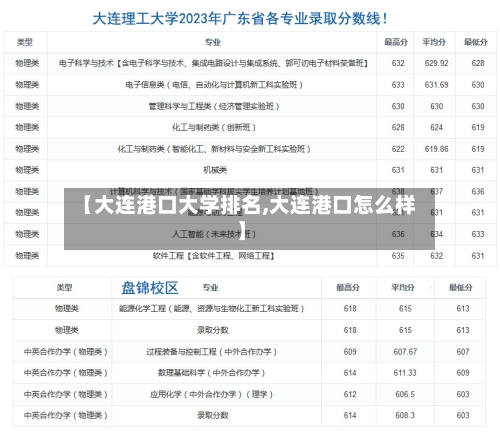Select lowest score 630 in 电子信息类 row
The image size is (500, 438).
[x=478, y=85]
